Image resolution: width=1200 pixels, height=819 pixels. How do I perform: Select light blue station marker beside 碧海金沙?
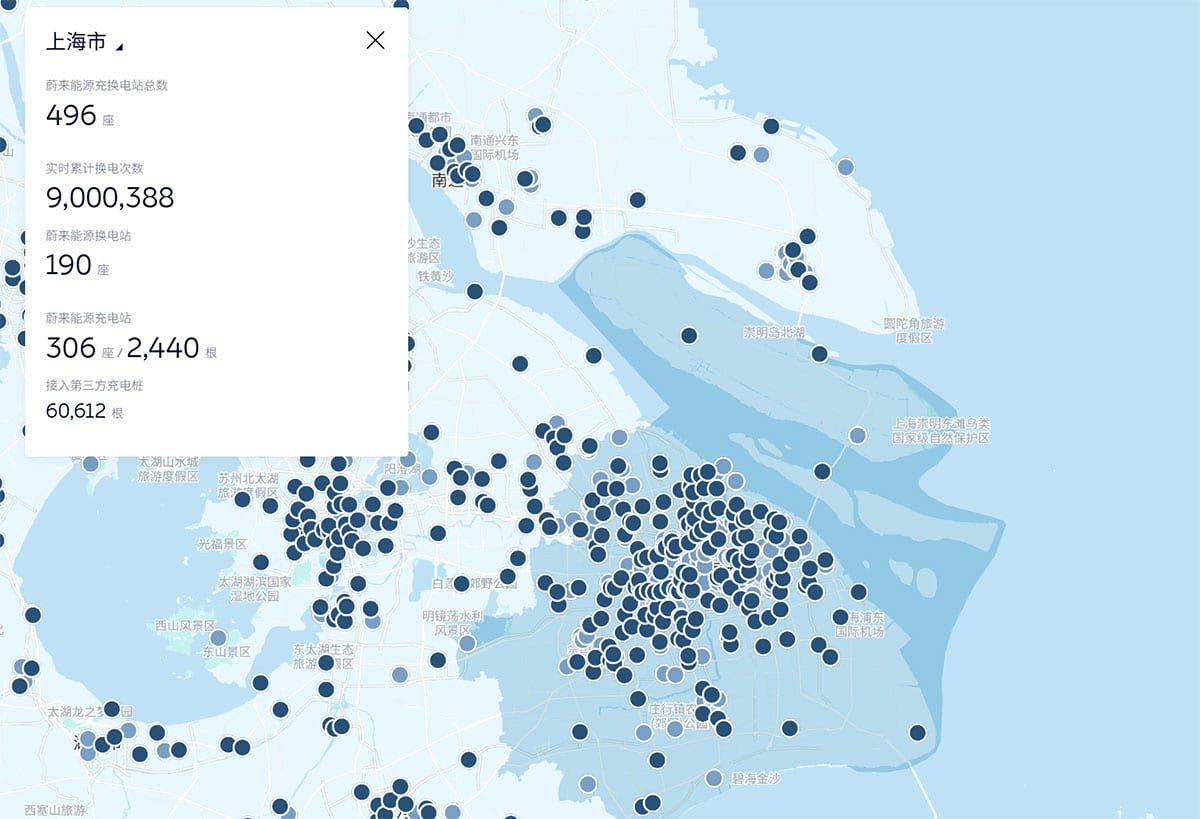click(x=714, y=778)
